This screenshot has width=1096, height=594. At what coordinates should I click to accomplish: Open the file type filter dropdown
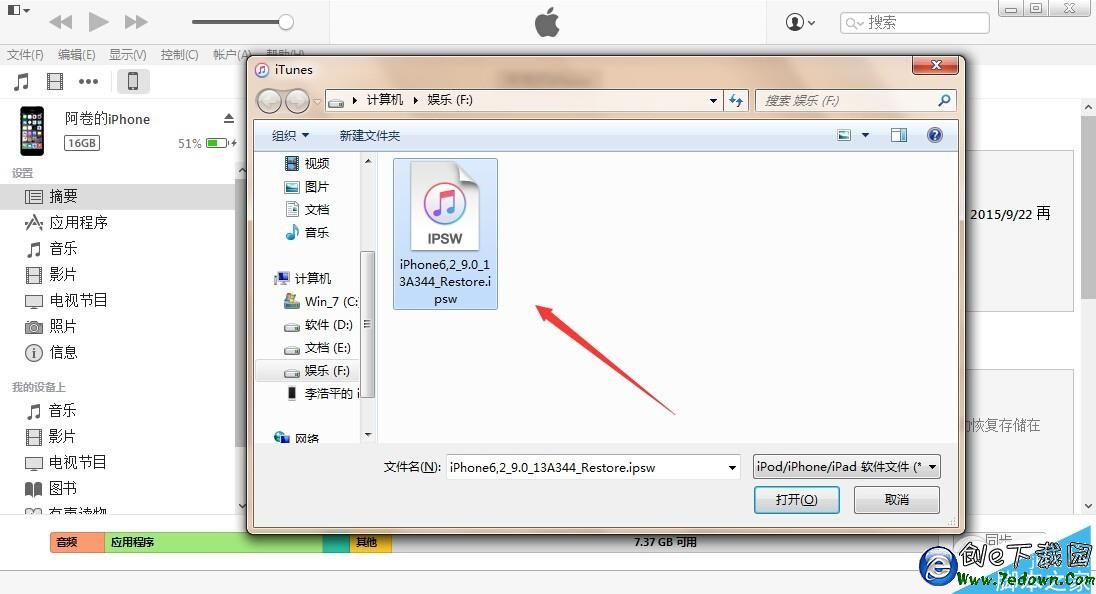(846, 467)
